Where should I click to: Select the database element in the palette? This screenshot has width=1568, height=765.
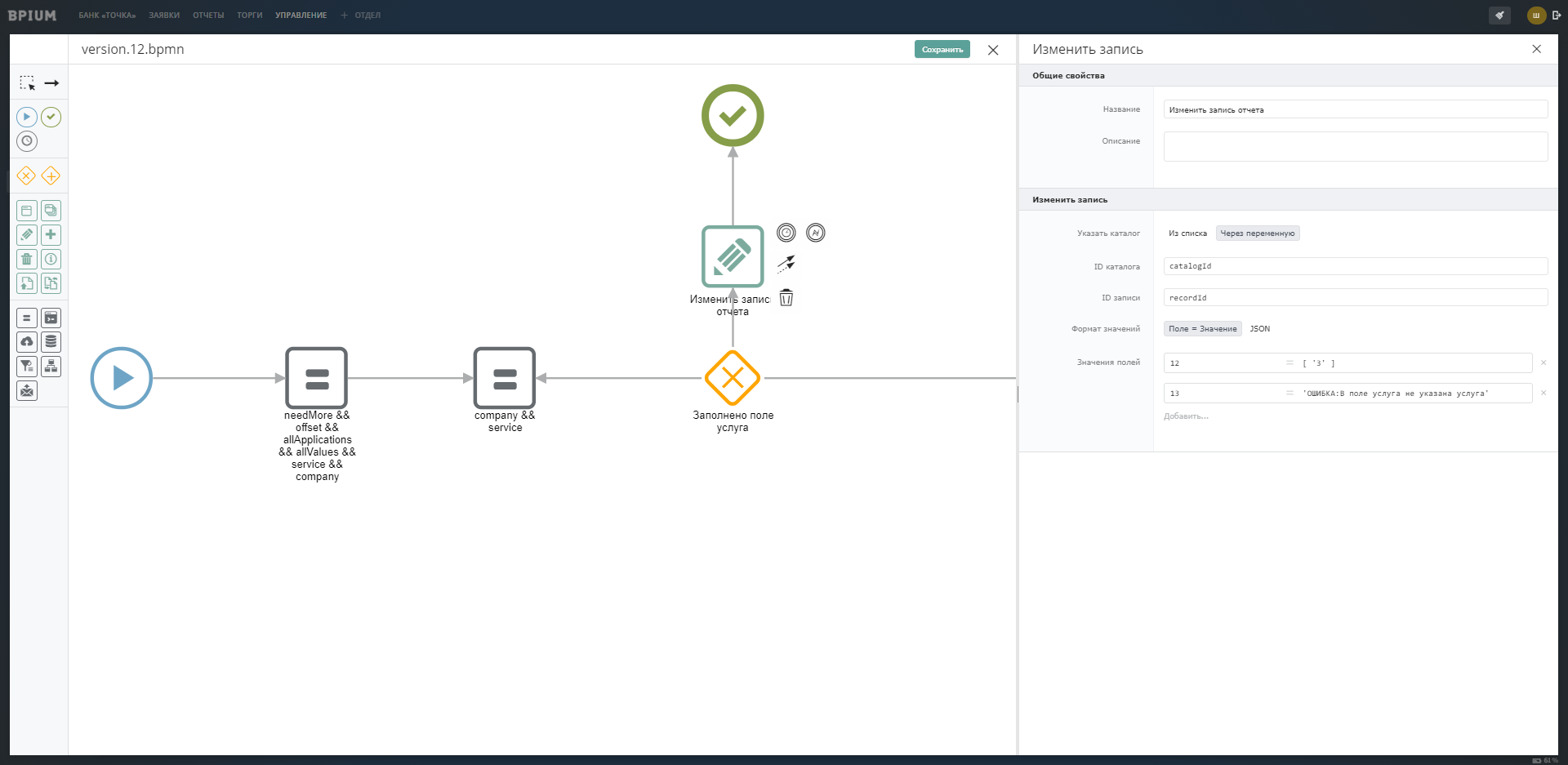click(x=51, y=342)
